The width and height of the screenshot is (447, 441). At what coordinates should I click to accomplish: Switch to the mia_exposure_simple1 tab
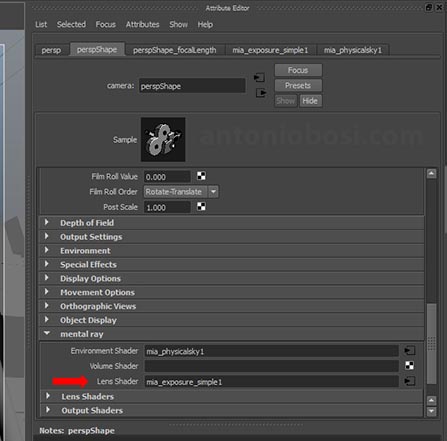[270, 50]
